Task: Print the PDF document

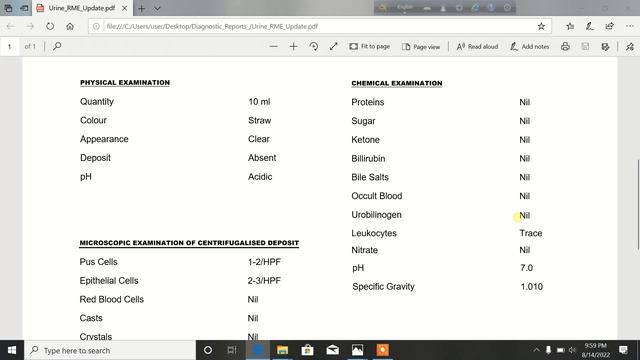Action: pyautogui.click(x=565, y=47)
